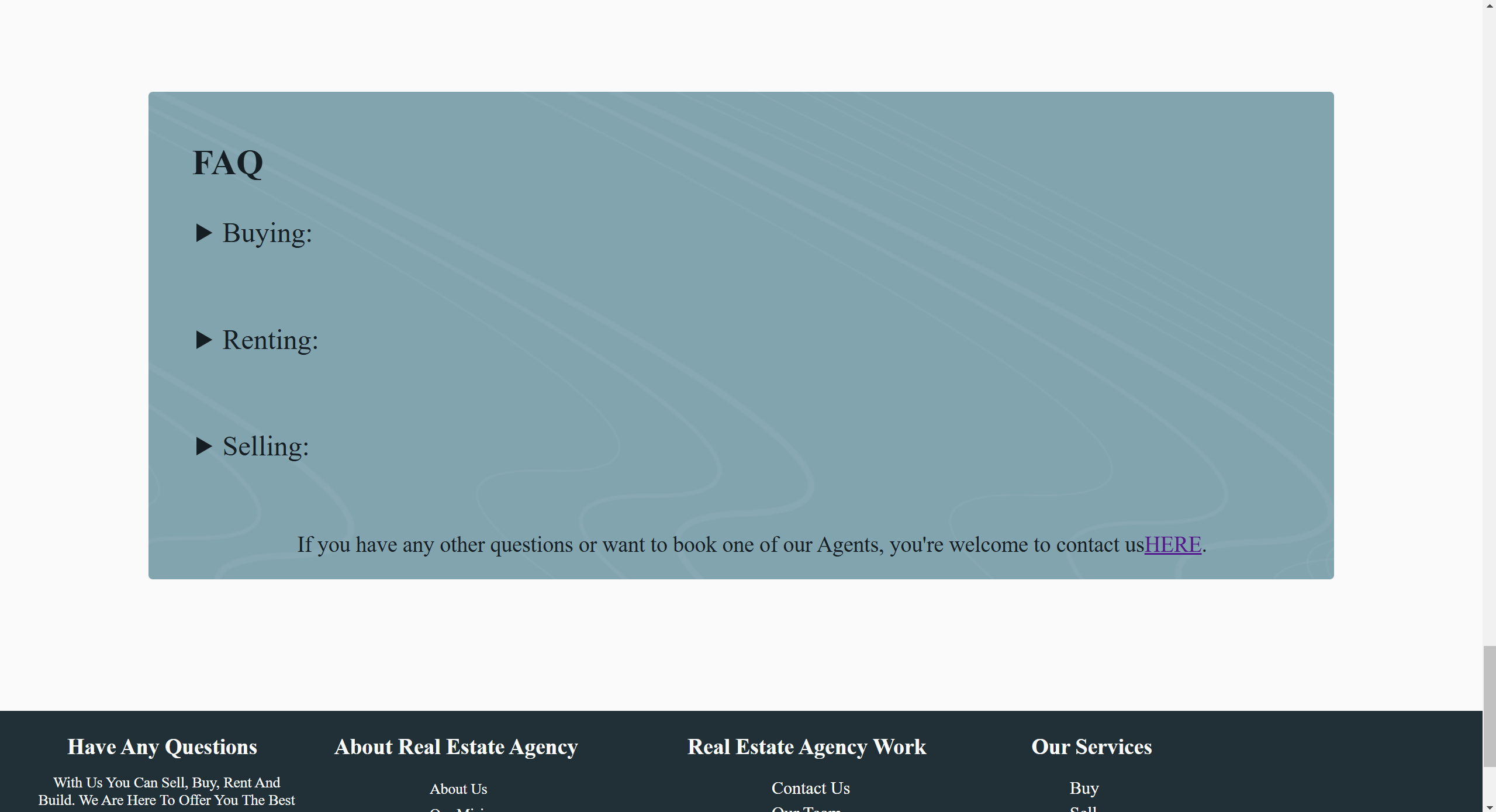Image resolution: width=1496 pixels, height=812 pixels.
Task: Expand the Selling FAQ disclosure triangle
Action: [x=203, y=446]
